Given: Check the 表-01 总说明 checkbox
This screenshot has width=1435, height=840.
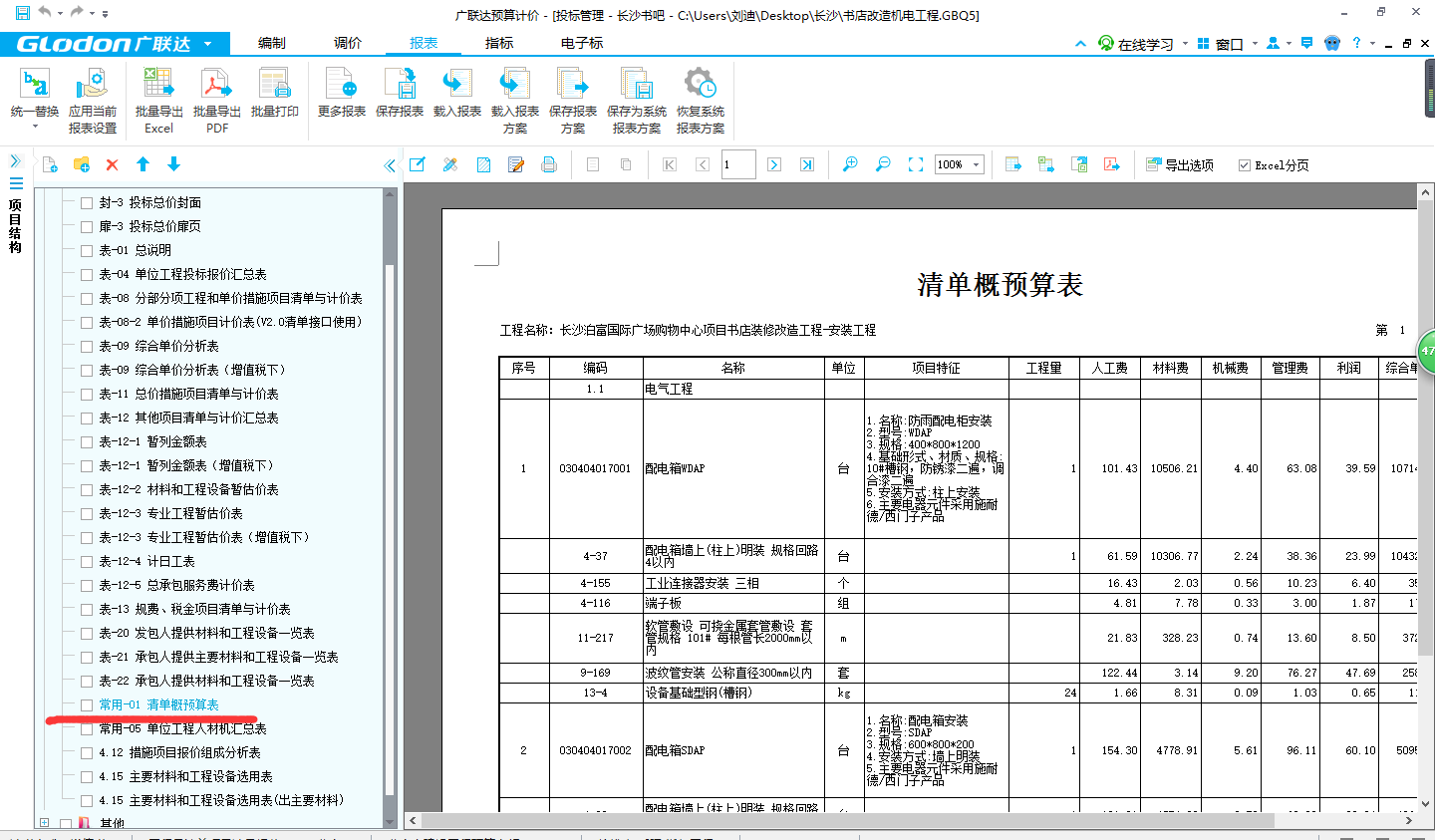Looking at the screenshot, I should click(87, 250).
